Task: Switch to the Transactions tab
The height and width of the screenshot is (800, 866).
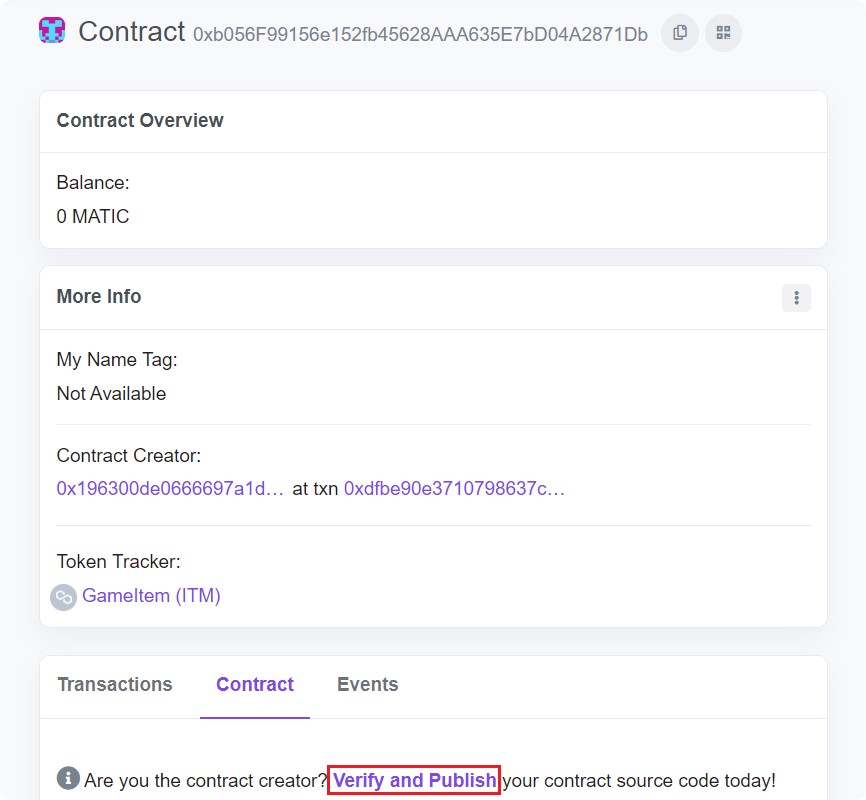Action: tap(115, 684)
